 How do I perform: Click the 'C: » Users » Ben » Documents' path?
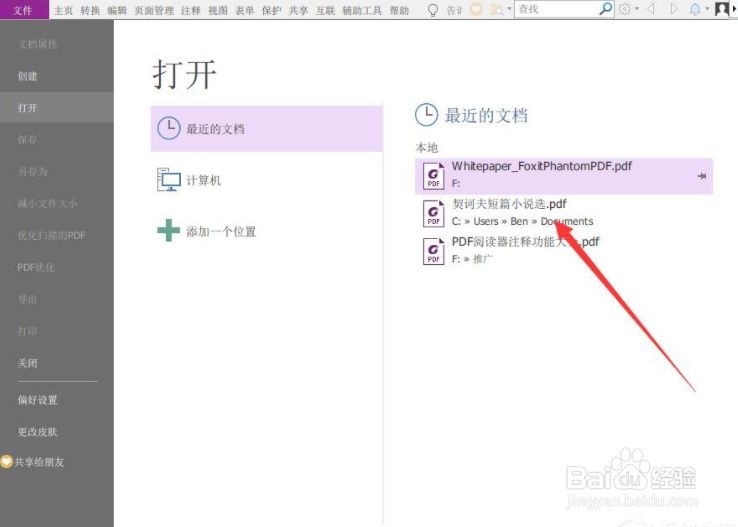point(522,221)
